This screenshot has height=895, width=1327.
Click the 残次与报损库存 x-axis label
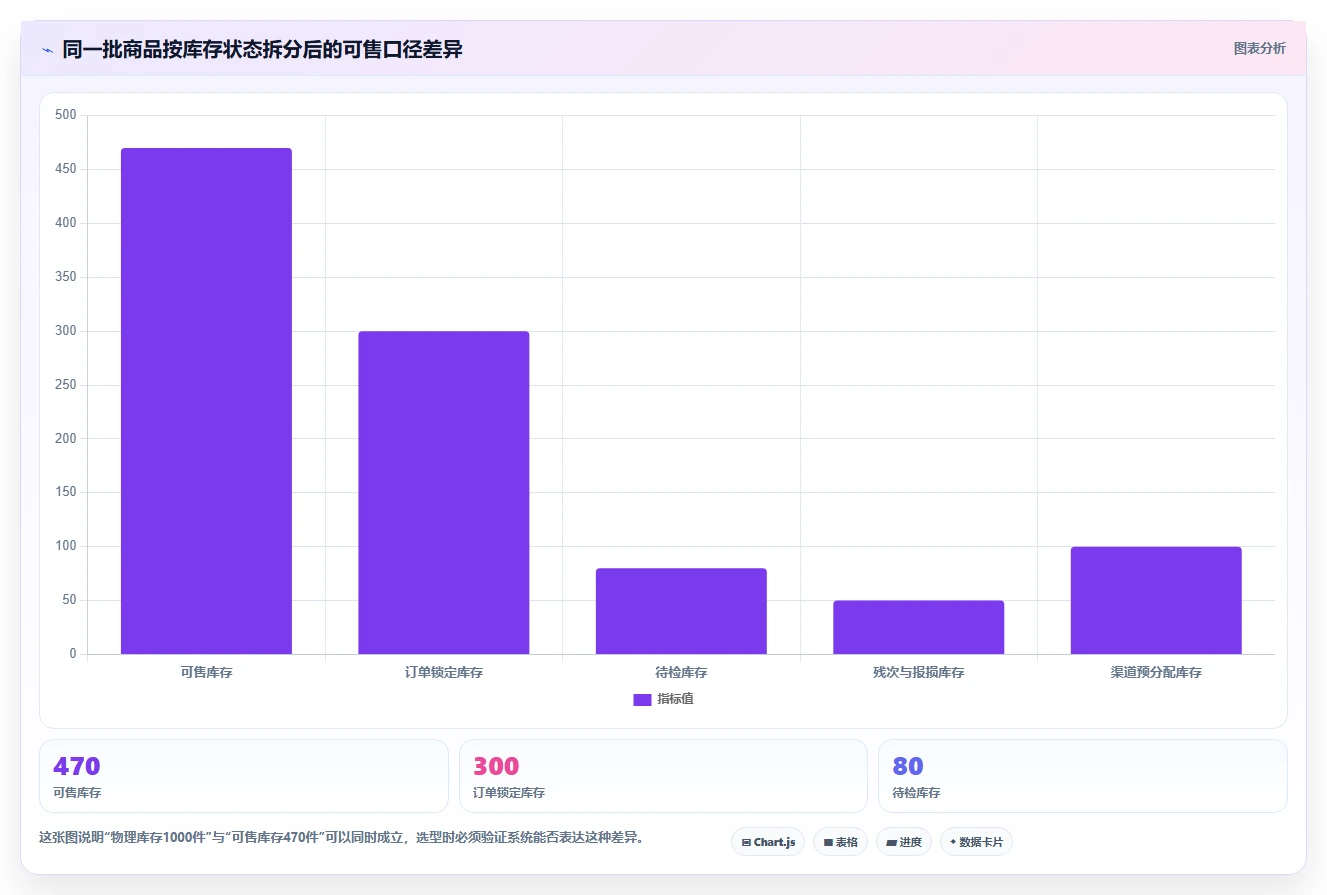918,673
